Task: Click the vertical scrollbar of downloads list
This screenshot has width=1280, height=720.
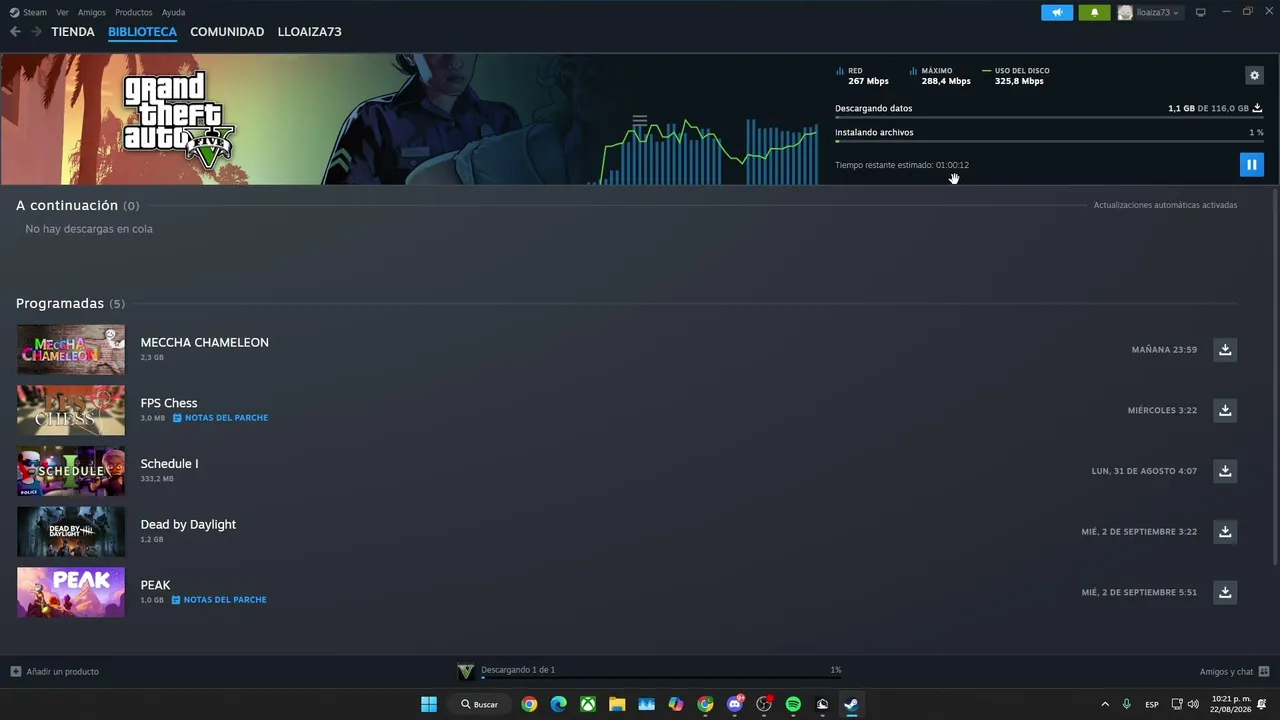Action: pyautogui.click(x=1275, y=375)
